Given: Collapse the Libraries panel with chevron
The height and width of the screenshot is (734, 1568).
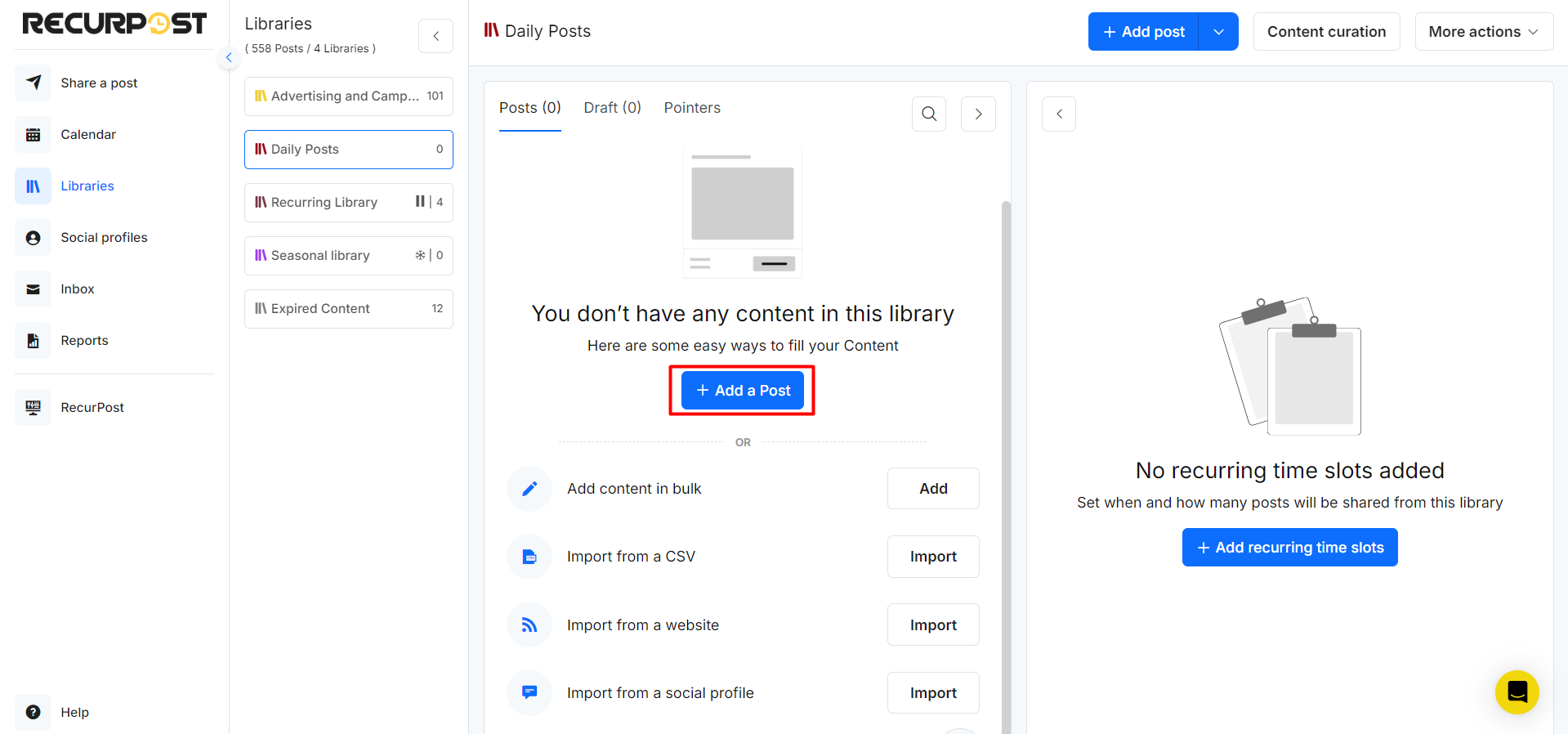Looking at the screenshot, I should pos(436,36).
